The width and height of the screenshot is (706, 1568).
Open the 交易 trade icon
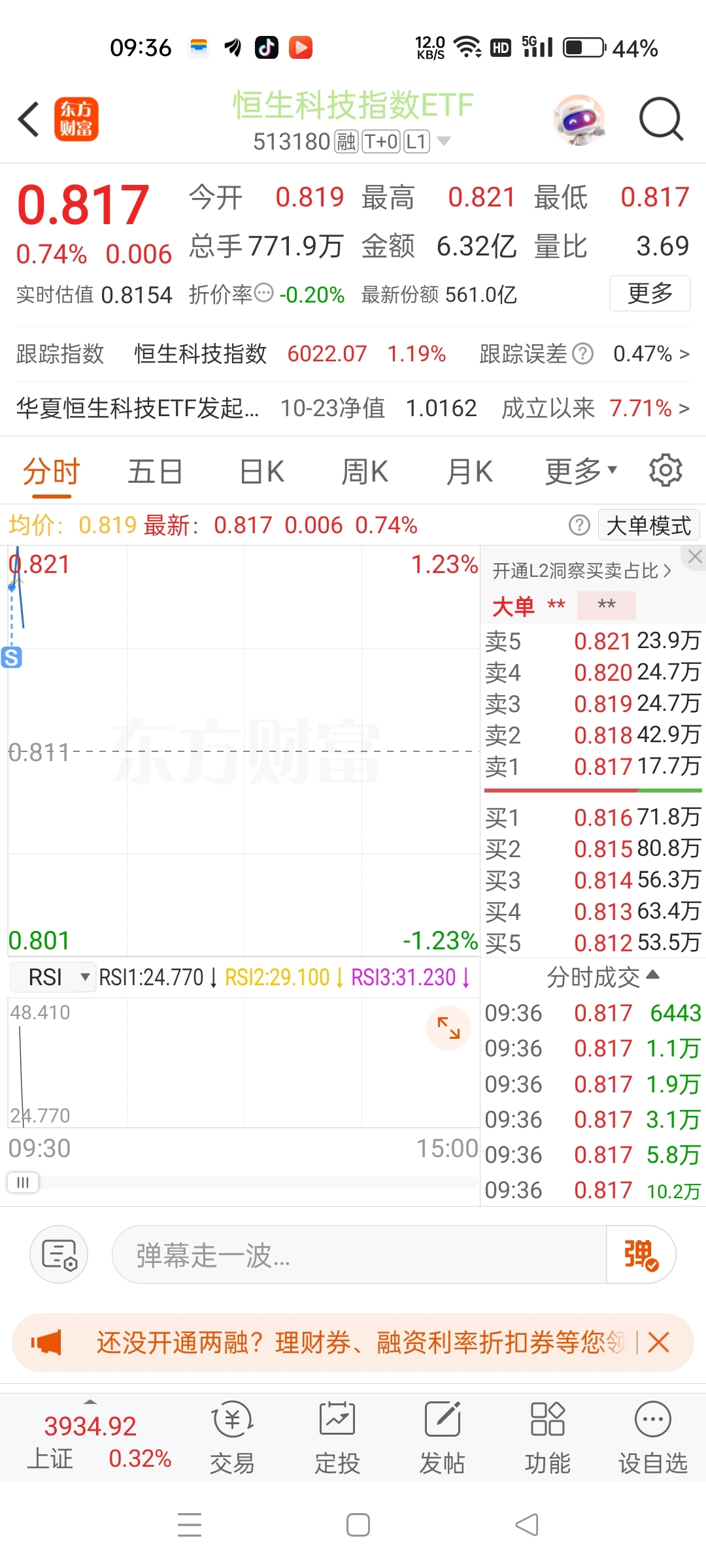click(232, 1437)
